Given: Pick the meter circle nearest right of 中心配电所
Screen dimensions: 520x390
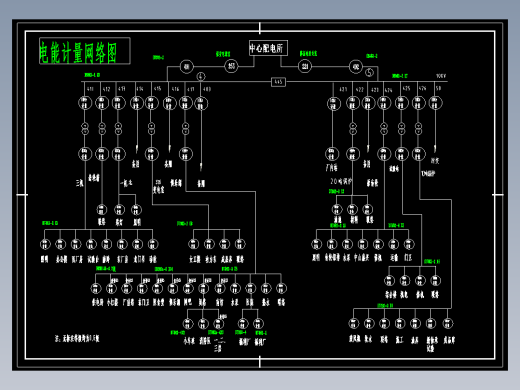Looking at the screenshot, I should pyautogui.click(x=305, y=66).
